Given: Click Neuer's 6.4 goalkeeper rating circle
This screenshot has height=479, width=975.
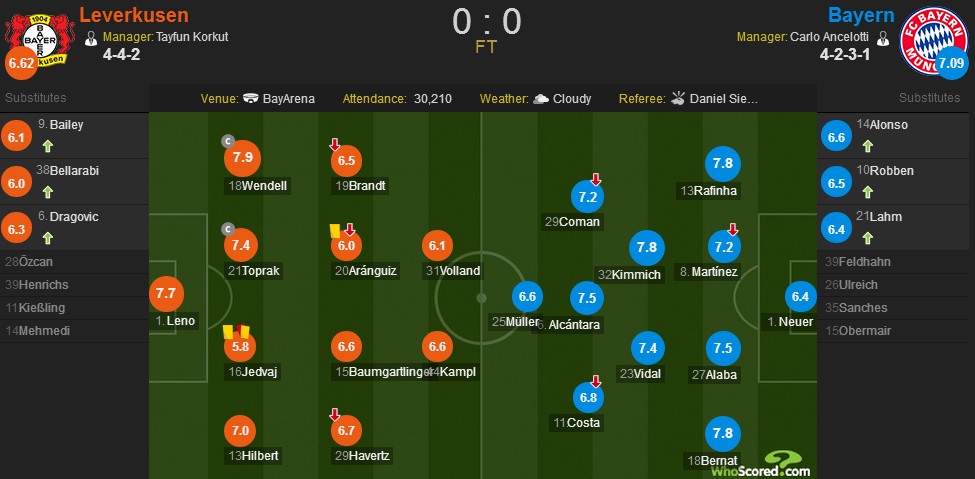Looking at the screenshot, I should (x=800, y=297).
